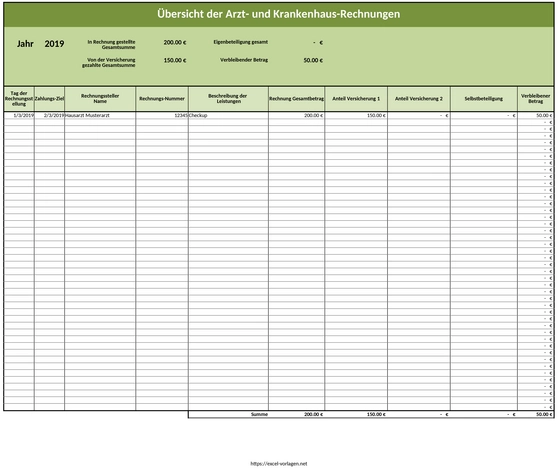Select the 'Verbleibener Betrag' column header
Image resolution: width=558 pixels, height=469 pixels.
pyautogui.click(x=536, y=99)
